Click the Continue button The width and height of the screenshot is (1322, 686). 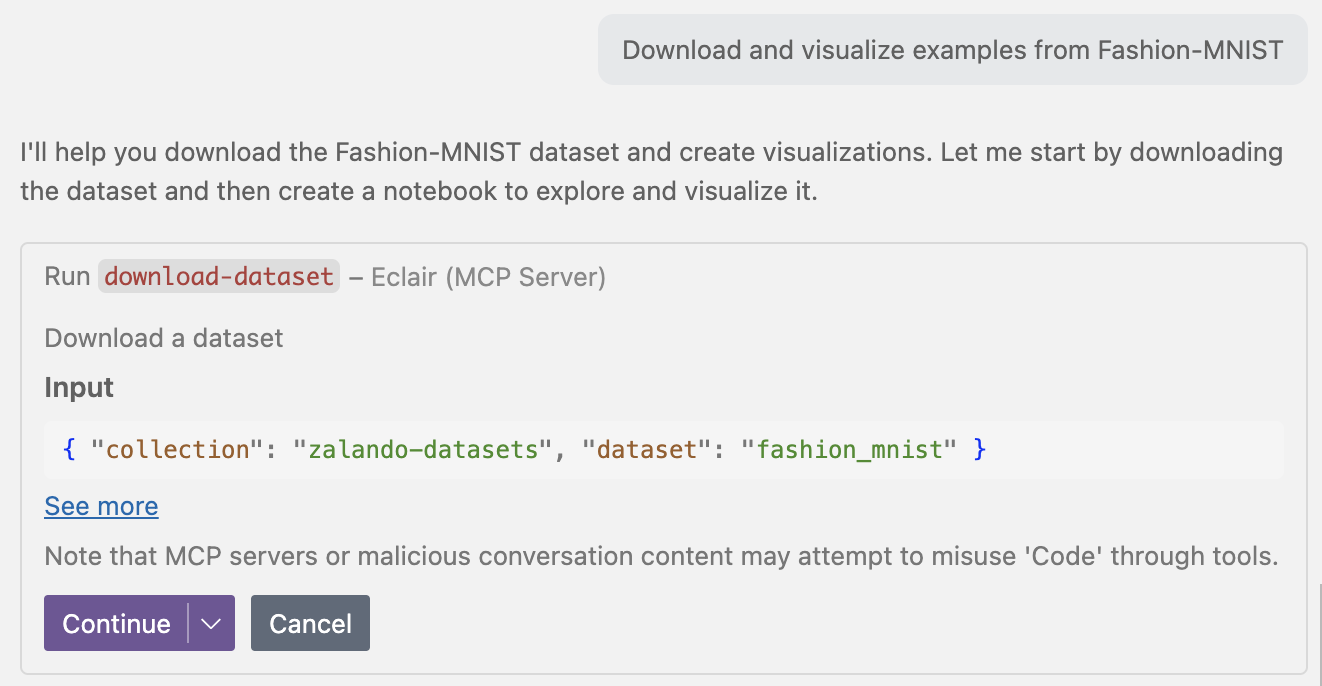pyautogui.click(x=116, y=624)
